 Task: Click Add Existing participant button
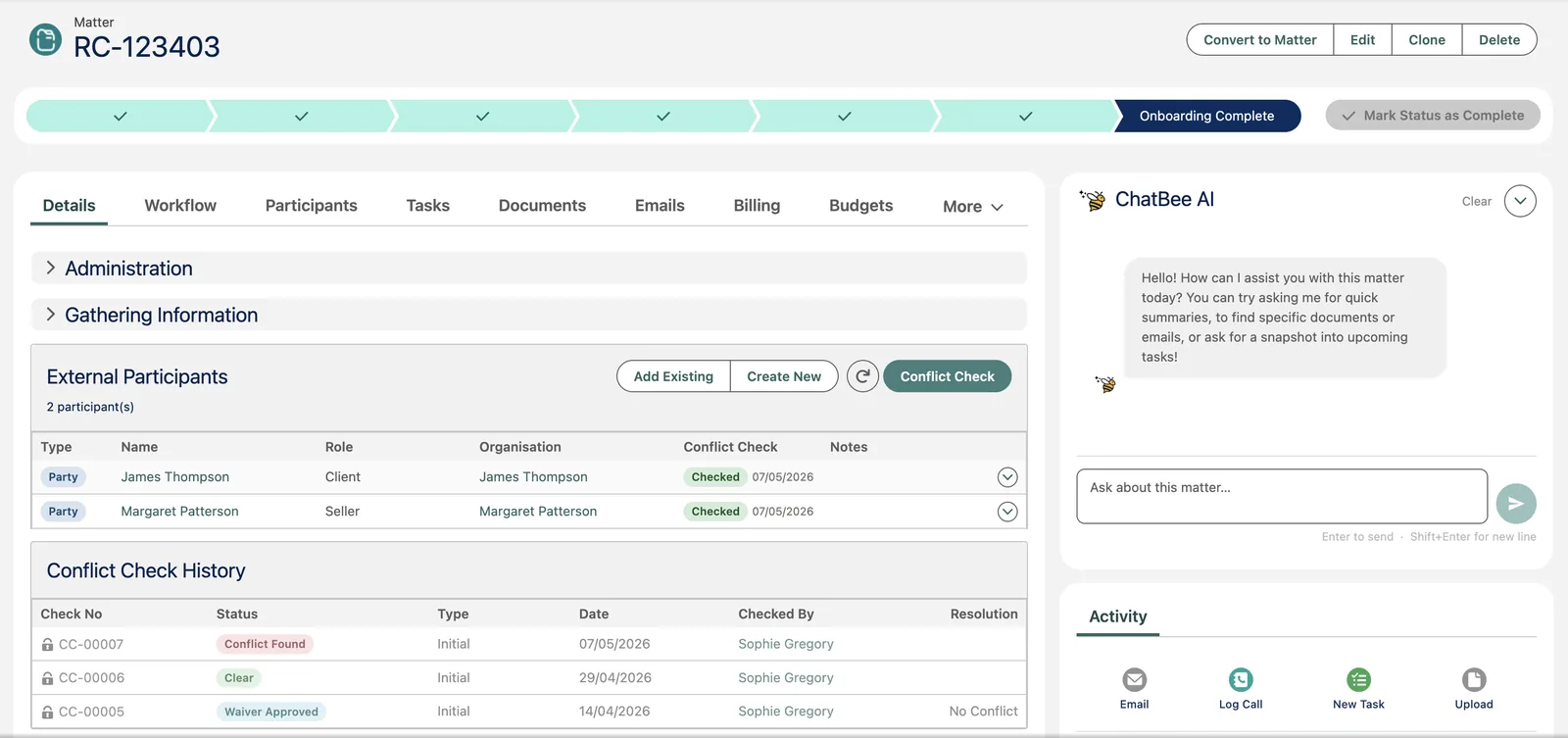tap(673, 376)
